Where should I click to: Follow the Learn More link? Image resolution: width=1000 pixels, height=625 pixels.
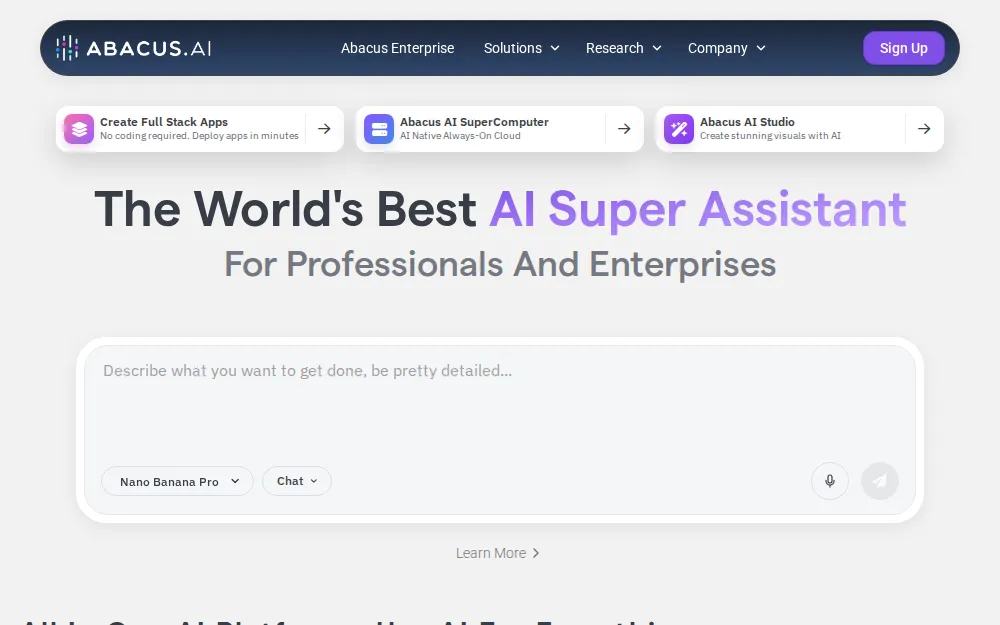pos(497,553)
